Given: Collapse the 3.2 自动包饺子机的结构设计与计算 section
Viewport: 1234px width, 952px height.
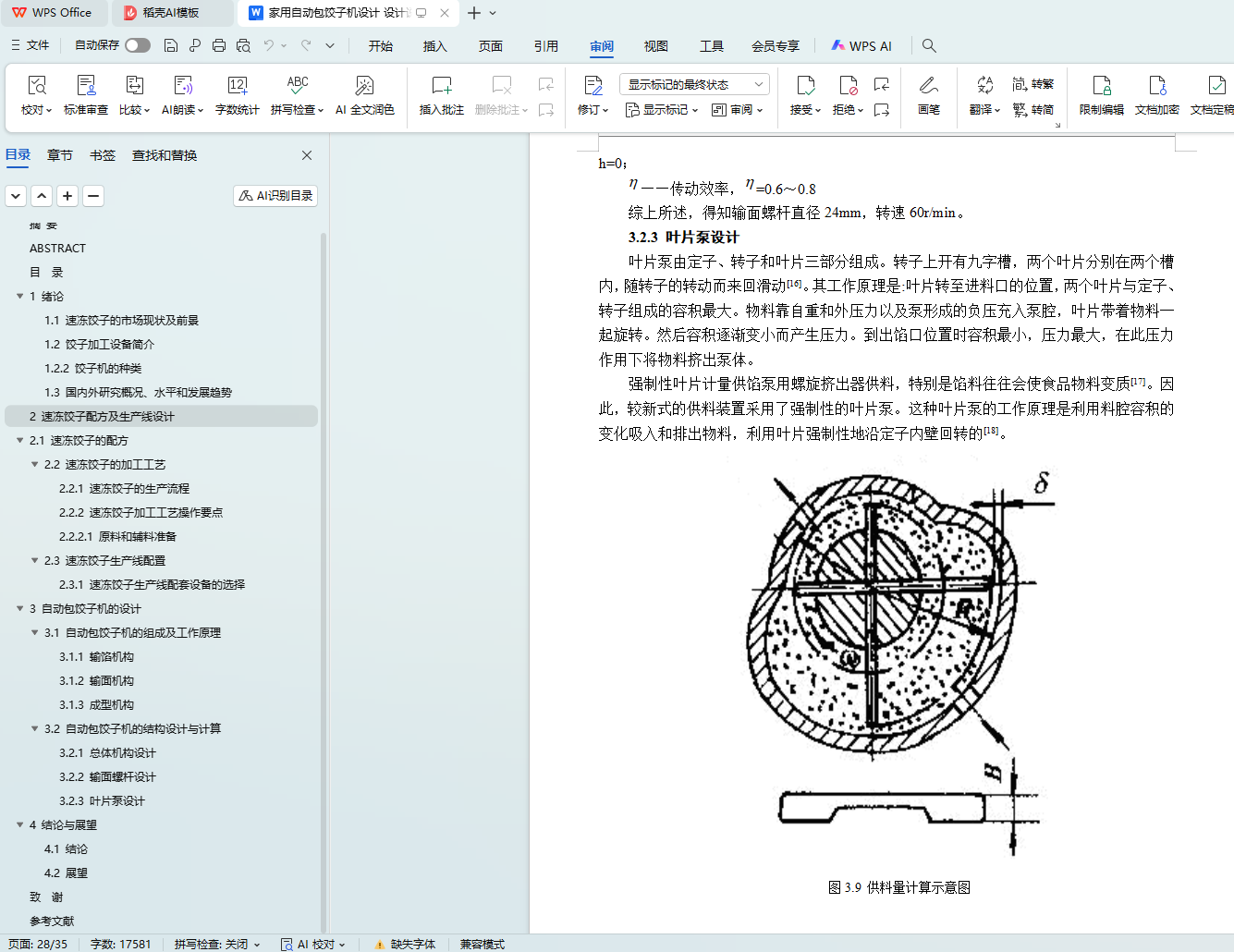Looking at the screenshot, I should click(35, 729).
